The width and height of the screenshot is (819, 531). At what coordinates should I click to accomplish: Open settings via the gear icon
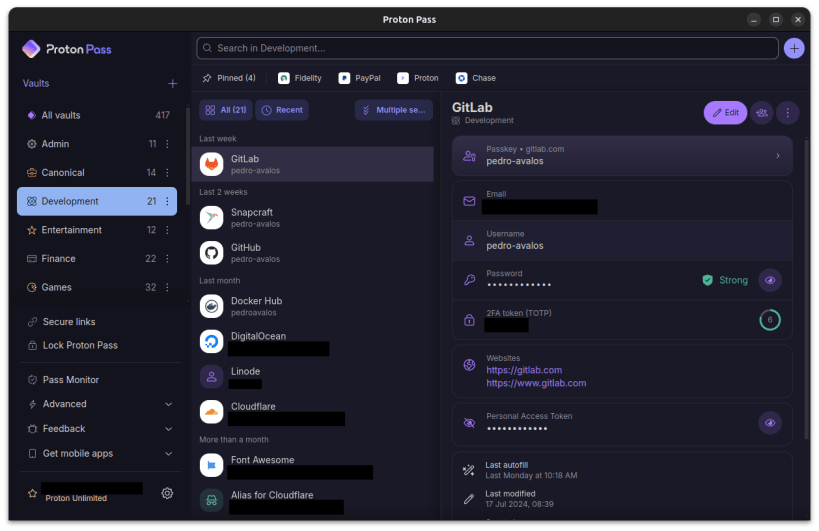(x=167, y=493)
